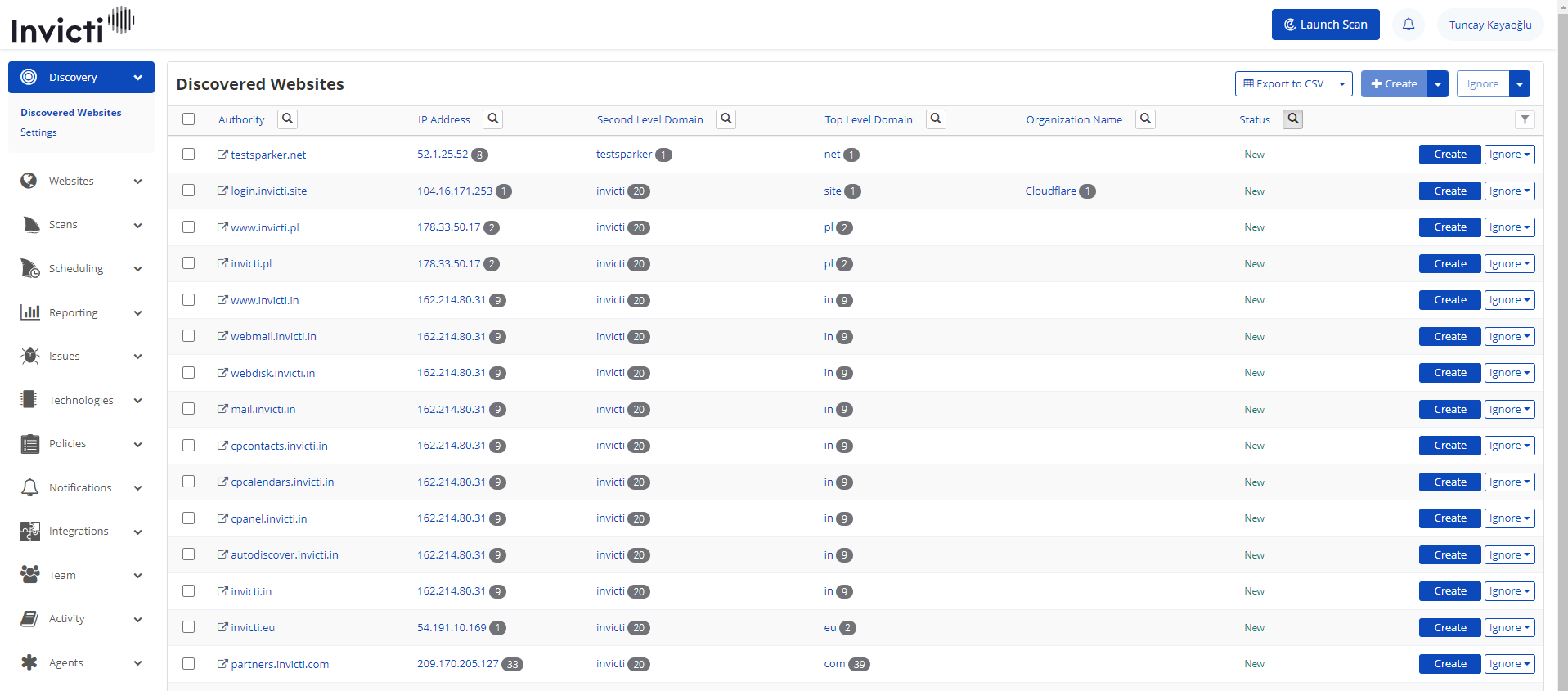This screenshot has width=1568, height=691.
Task: Open the Integrations menu
Action: (x=81, y=532)
